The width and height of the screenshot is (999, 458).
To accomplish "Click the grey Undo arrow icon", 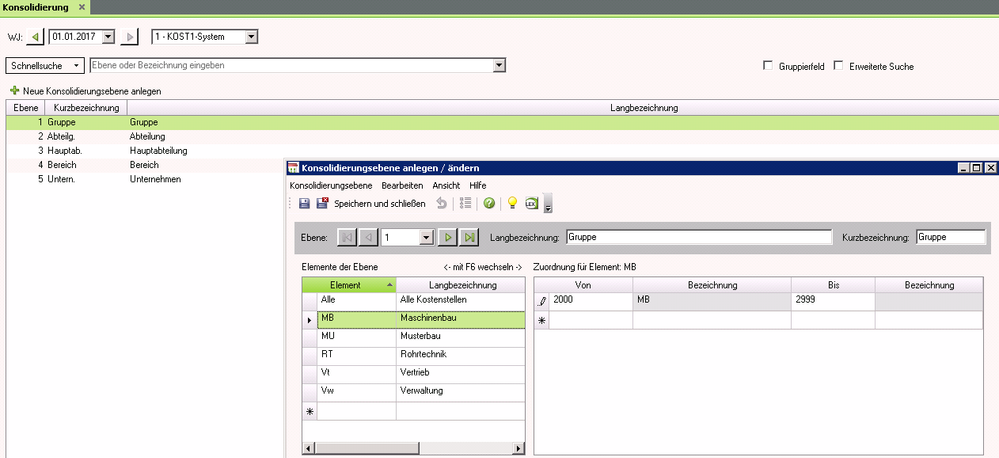I will [x=442, y=203].
